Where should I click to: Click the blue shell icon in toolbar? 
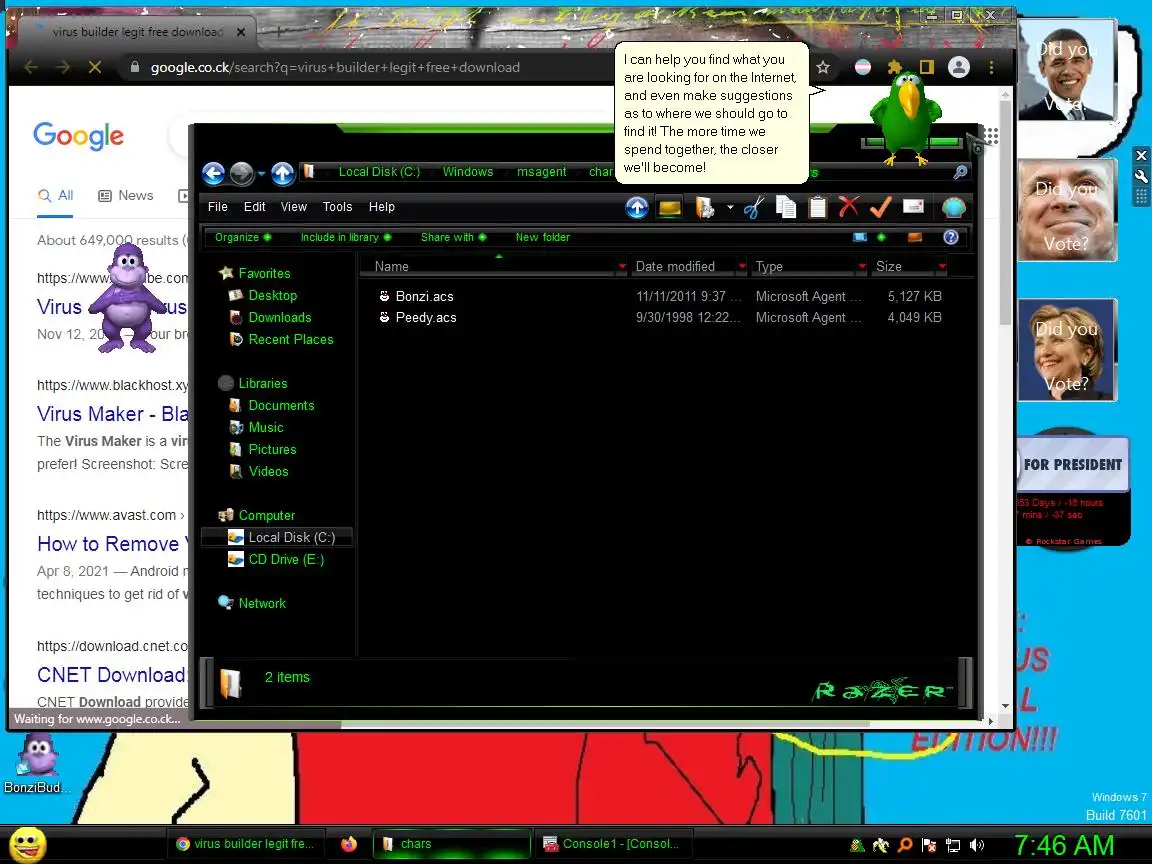coord(954,208)
